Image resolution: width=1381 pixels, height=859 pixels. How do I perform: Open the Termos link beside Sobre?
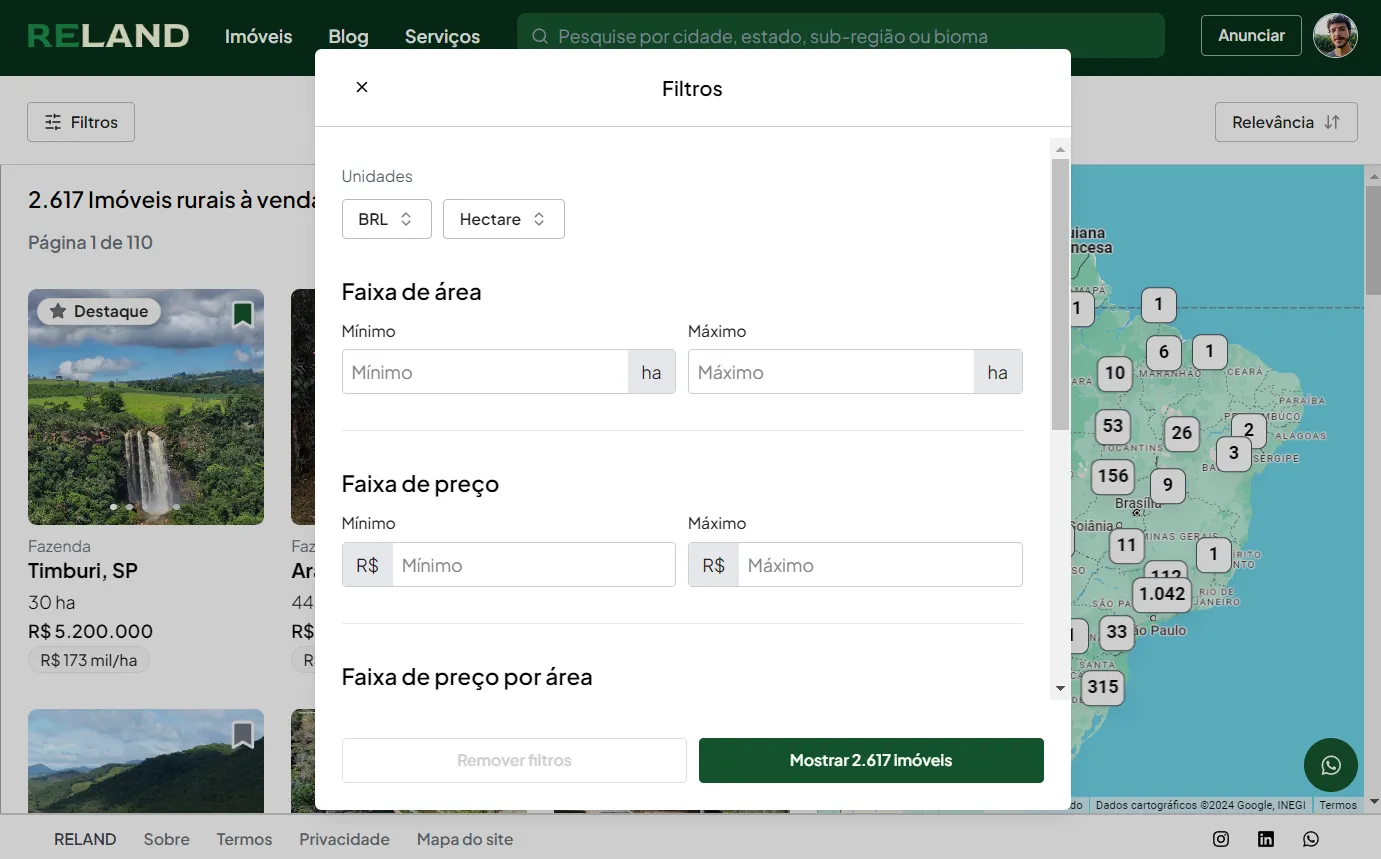(244, 839)
